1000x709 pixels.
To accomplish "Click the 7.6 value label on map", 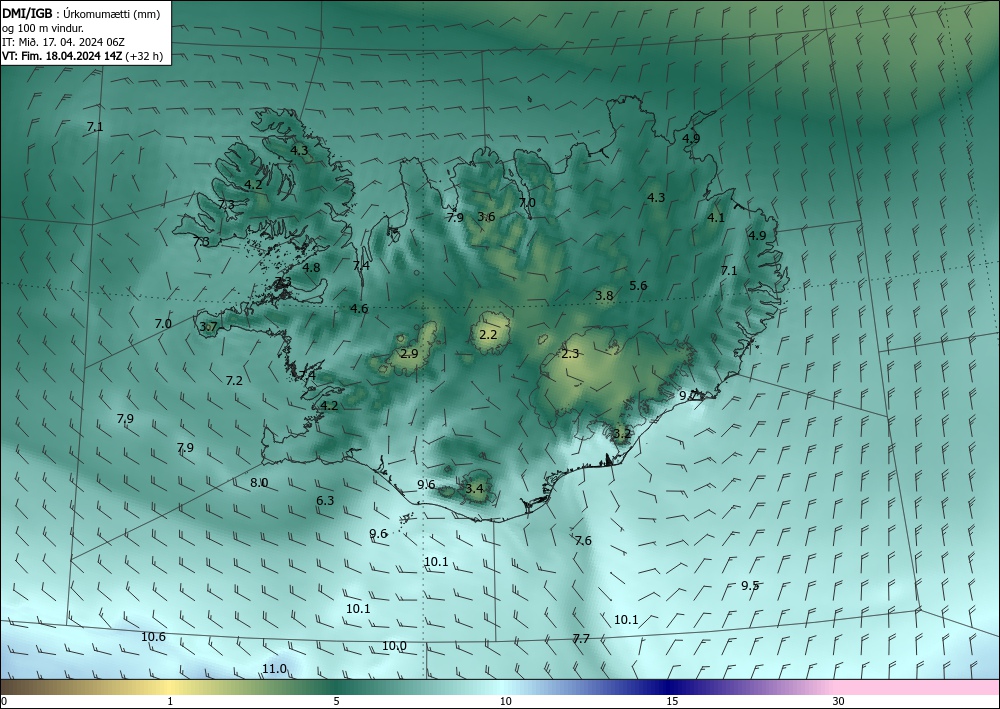I will (583, 541).
